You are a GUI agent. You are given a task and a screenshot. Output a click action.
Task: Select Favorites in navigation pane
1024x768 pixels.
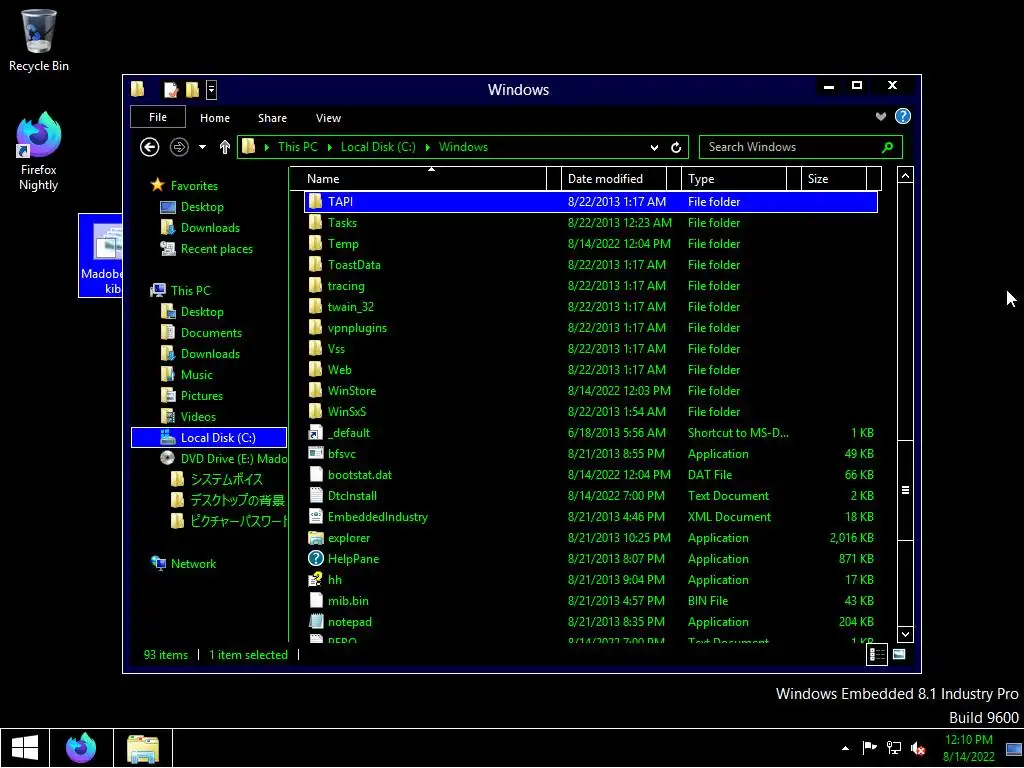194,185
